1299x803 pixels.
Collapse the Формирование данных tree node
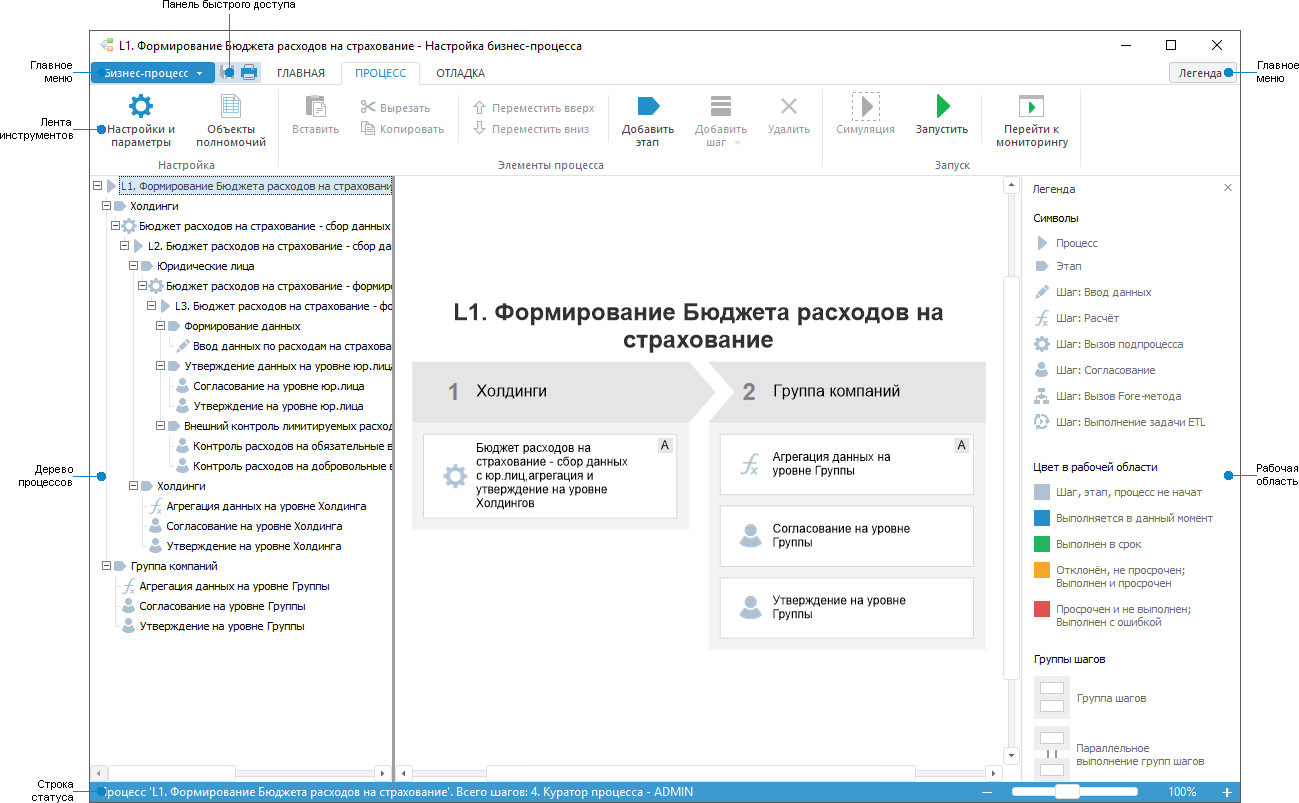point(160,326)
